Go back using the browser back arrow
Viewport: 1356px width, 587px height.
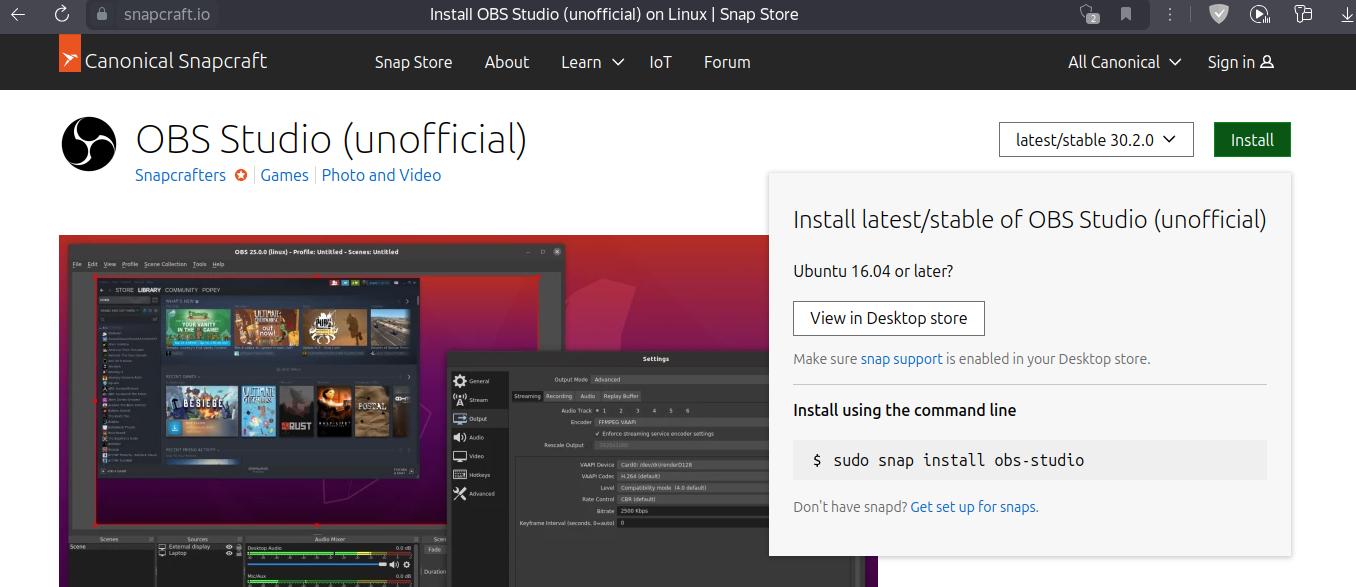click(20, 14)
